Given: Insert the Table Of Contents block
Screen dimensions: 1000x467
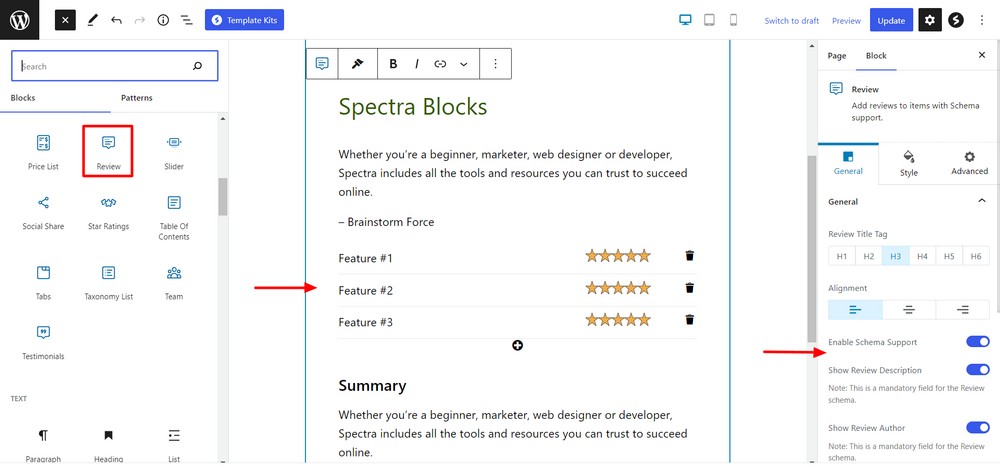Looking at the screenshot, I should [173, 218].
